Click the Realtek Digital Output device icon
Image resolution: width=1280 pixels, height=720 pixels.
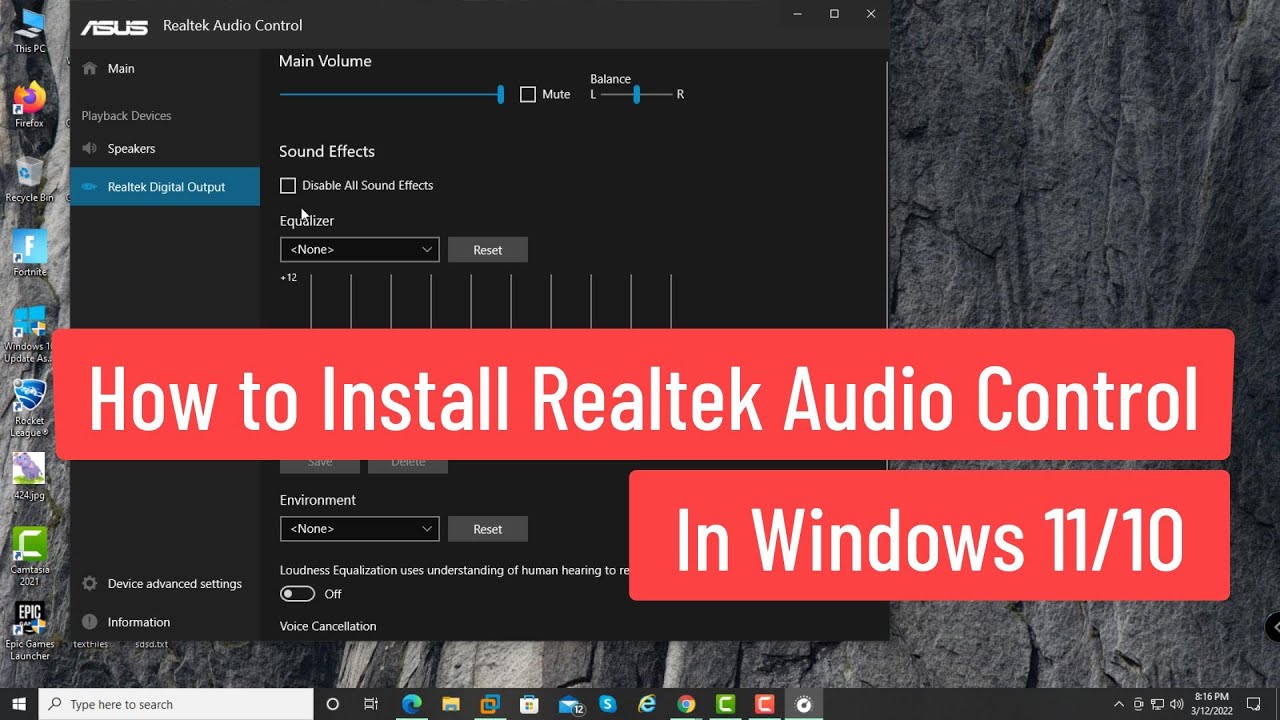coord(89,186)
